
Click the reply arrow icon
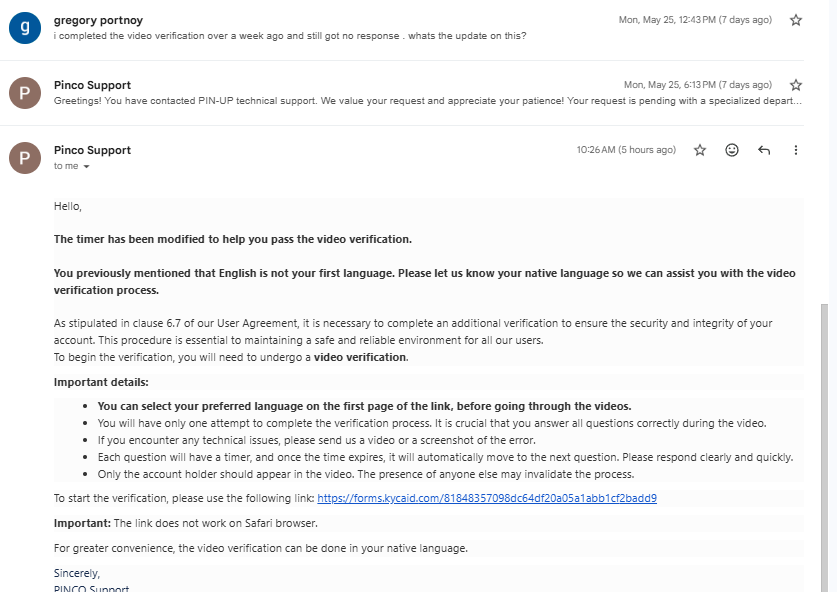(x=764, y=150)
